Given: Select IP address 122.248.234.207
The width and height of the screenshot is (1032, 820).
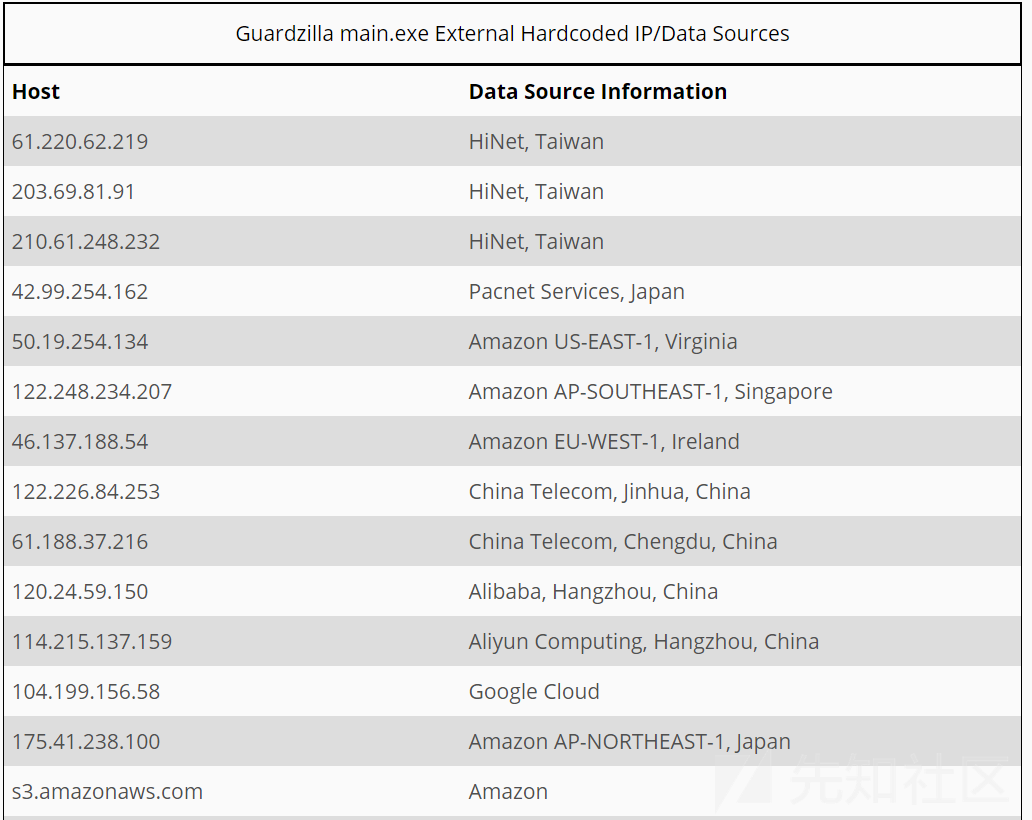Looking at the screenshot, I should coord(91,392).
